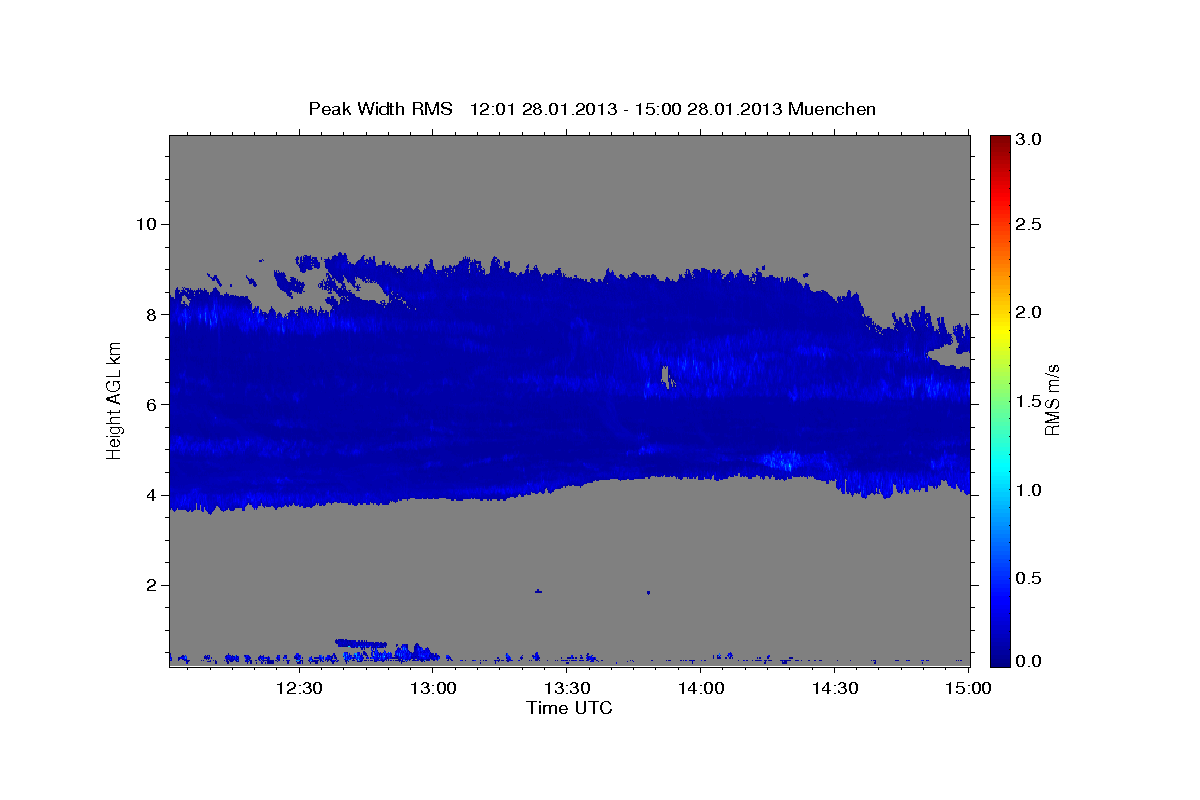Click the plot title 'Peak Width RMS'
1200x800 pixels.
pos(380,109)
